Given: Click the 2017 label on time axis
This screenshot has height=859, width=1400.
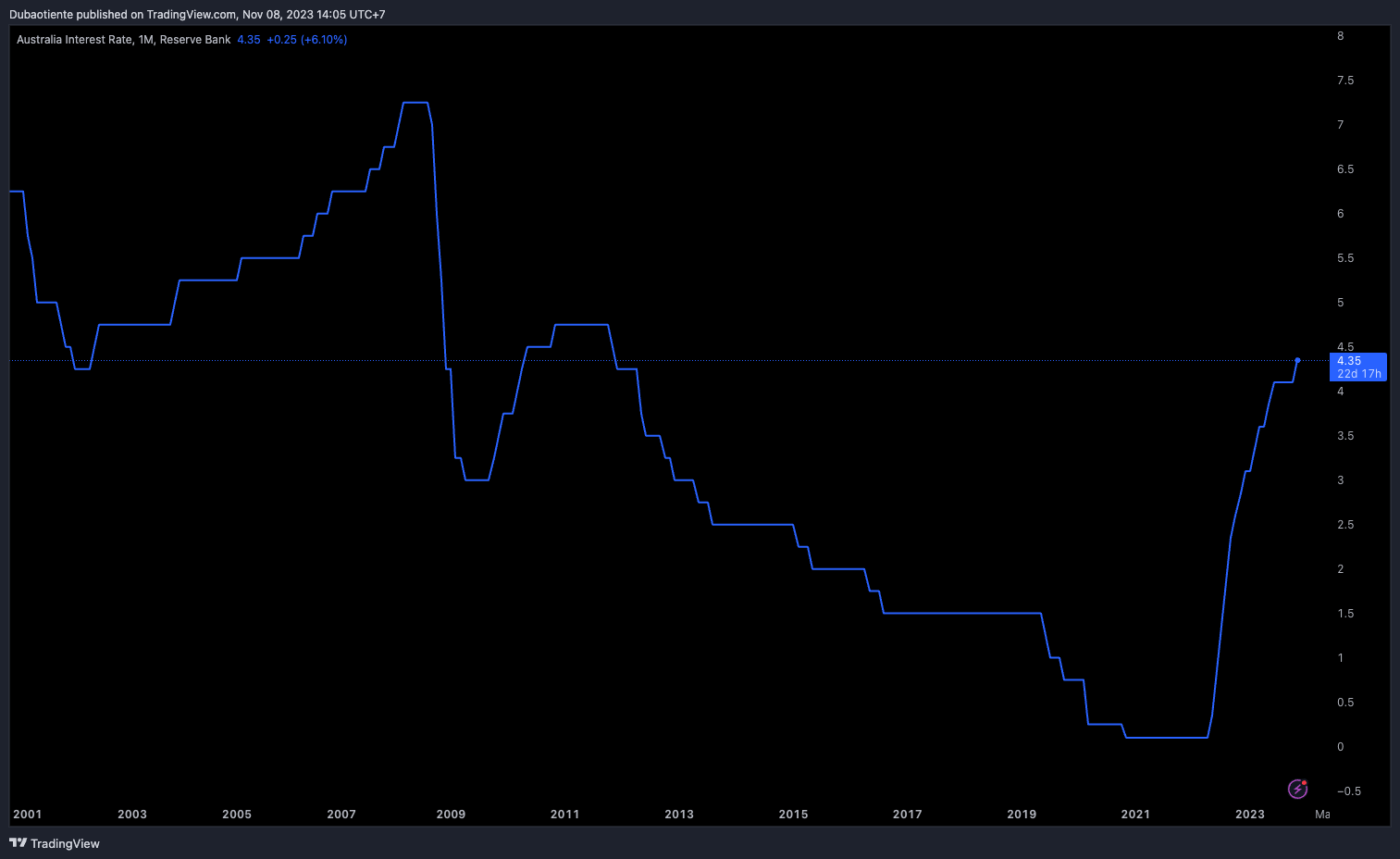Looking at the screenshot, I should click(907, 815).
